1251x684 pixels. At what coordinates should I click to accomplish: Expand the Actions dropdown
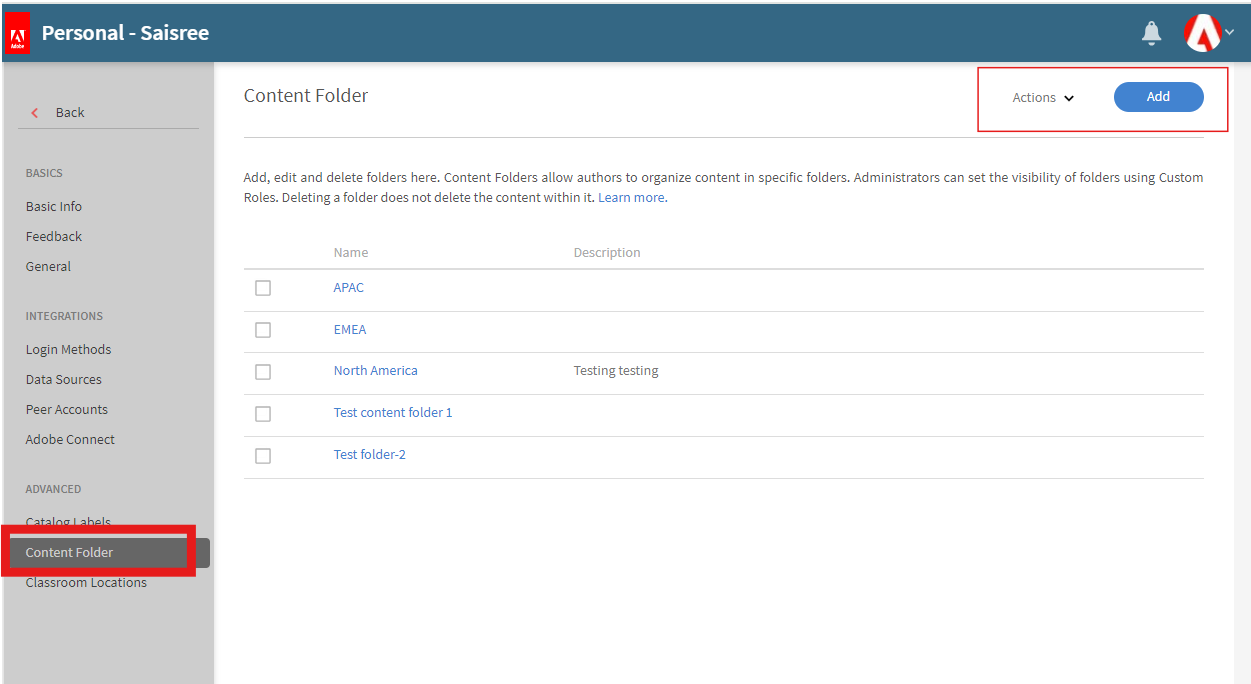(1043, 98)
